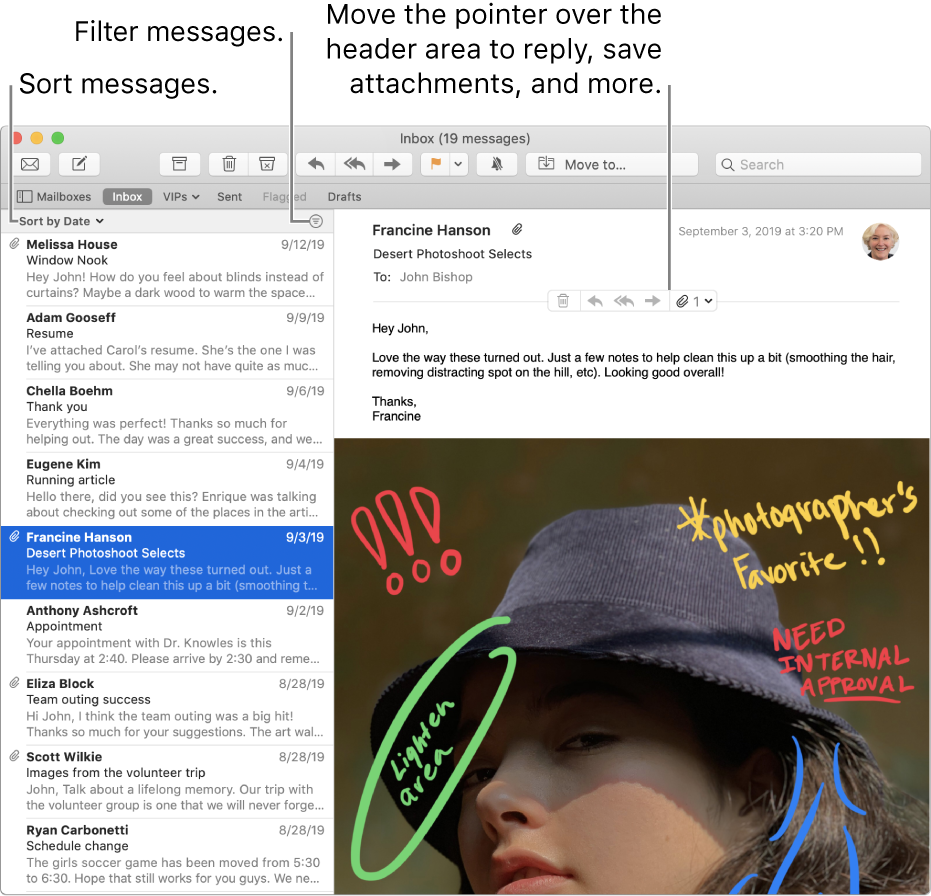Reply from the message header bar
The image size is (931, 896).
coord(595,301)
